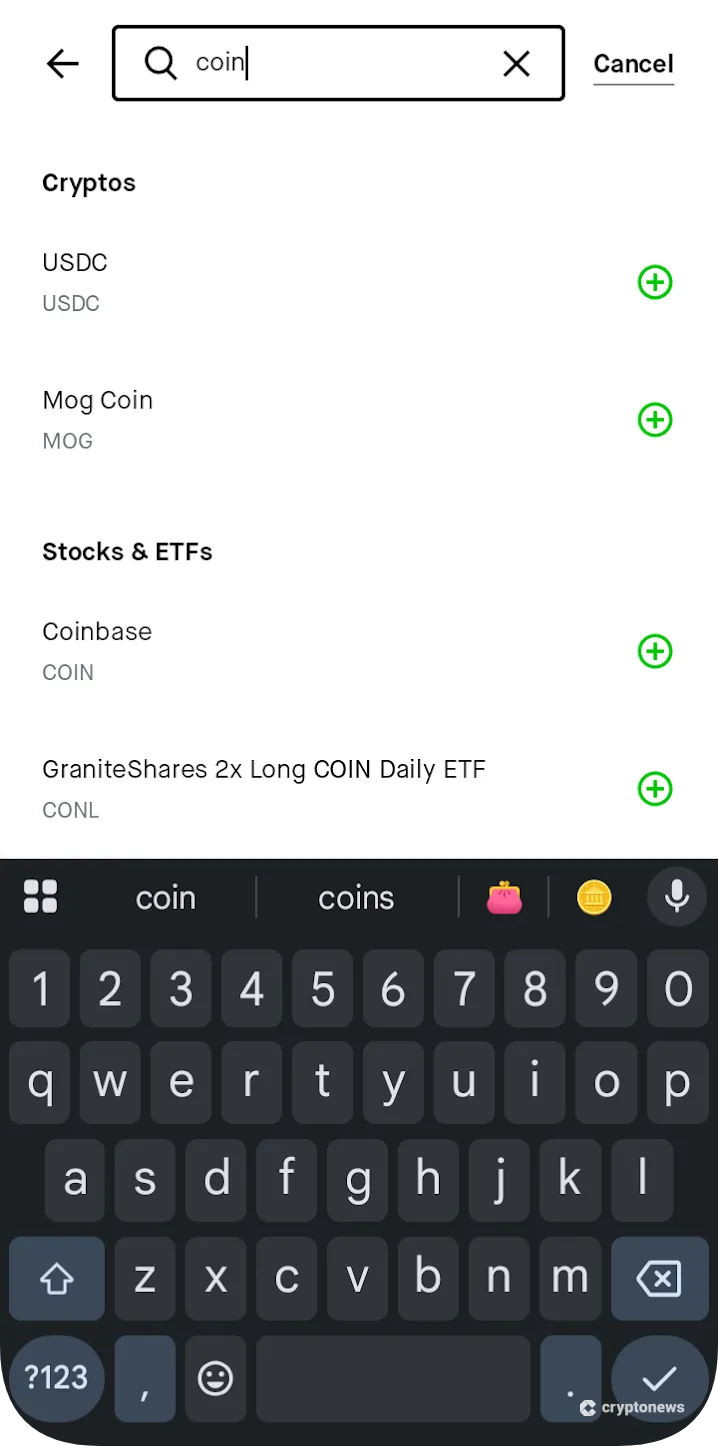Tap the backspace key
The height and width of the screenshot is (1446, 718).
(x=660, y=1278)
